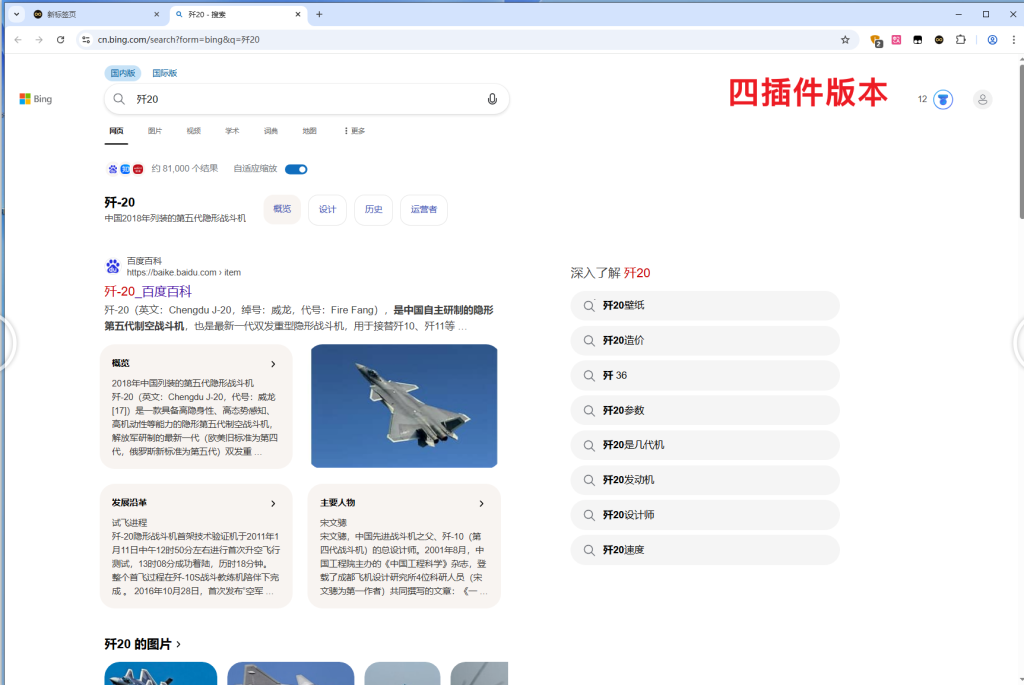The height and width of the screenshot is (685, 1024).
Task: Close the 新标签页 tab
Action: 156,14
